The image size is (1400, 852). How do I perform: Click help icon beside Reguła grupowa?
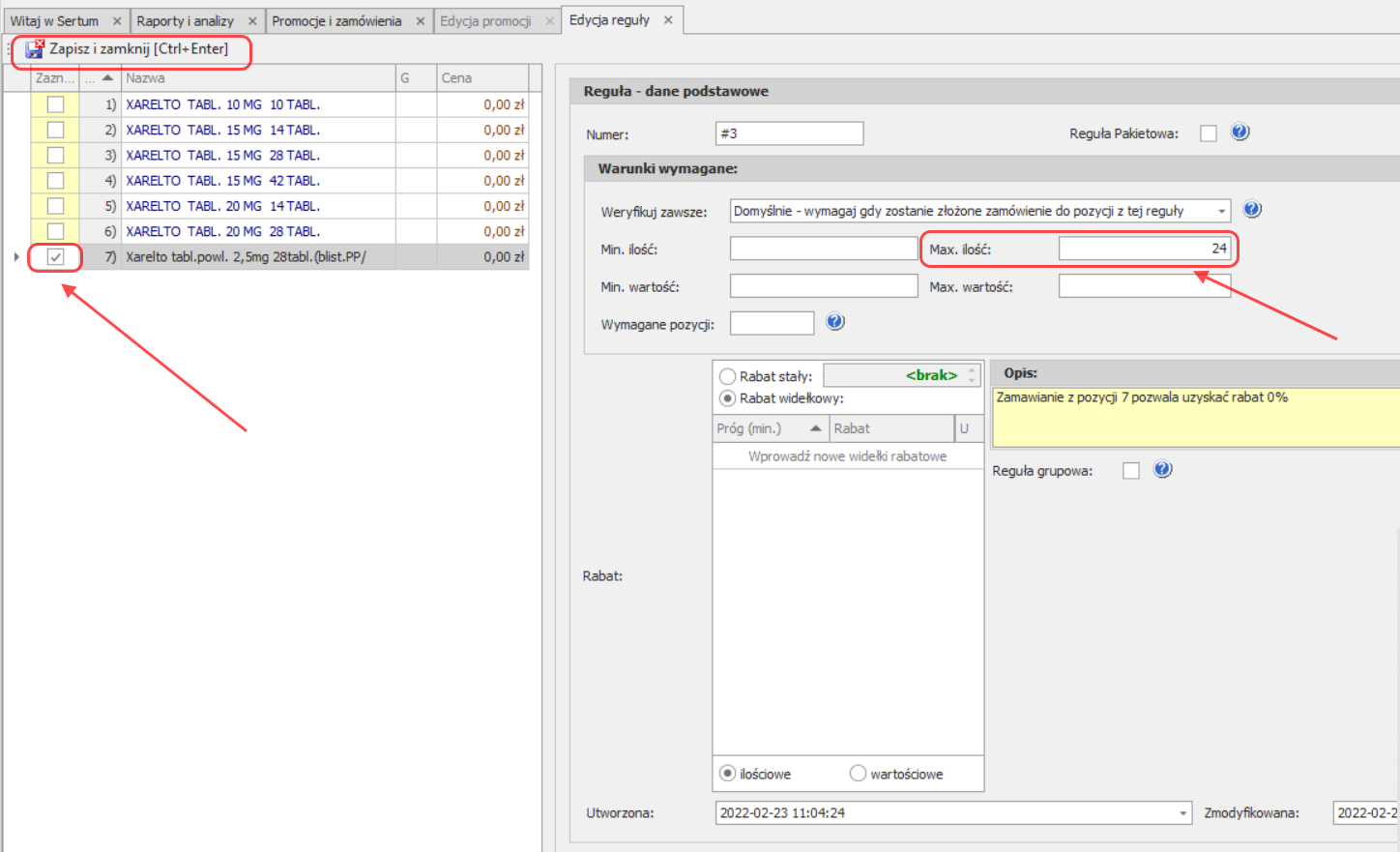1163,470
